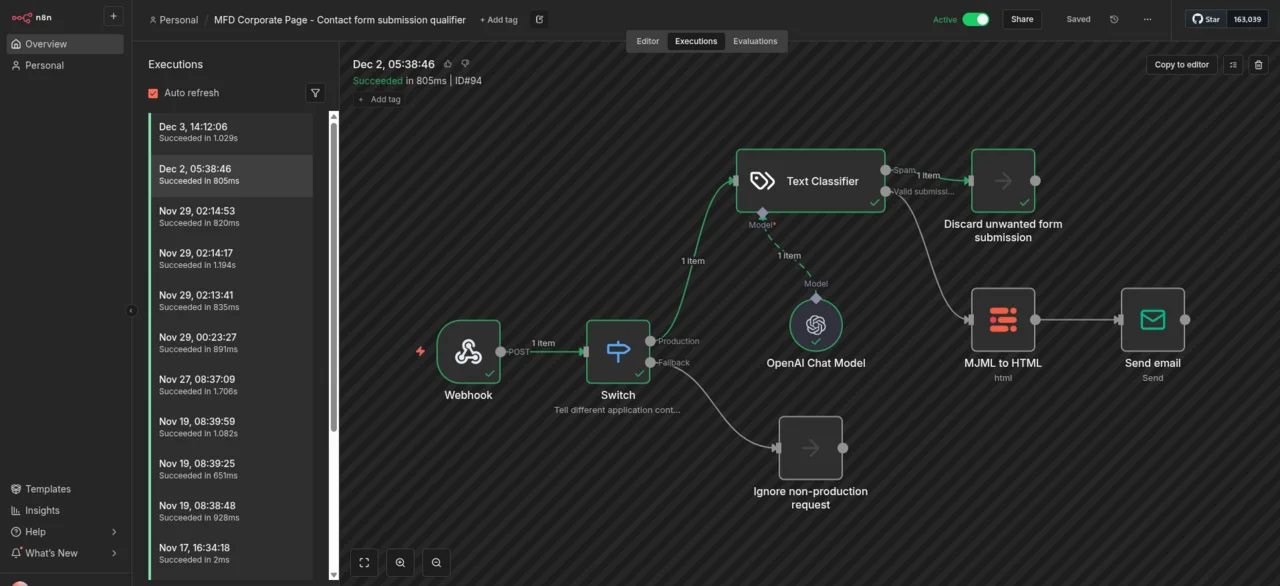Select the Send email node

[x=1152, y=320]
